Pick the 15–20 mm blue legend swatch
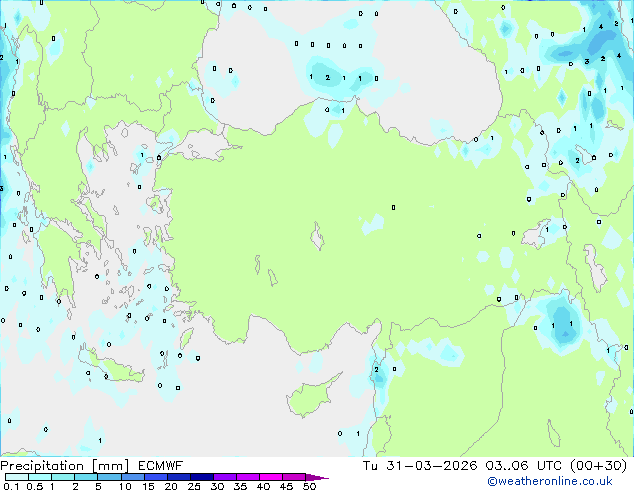Screen dimensions: 634x490 (x=156, y=477)
